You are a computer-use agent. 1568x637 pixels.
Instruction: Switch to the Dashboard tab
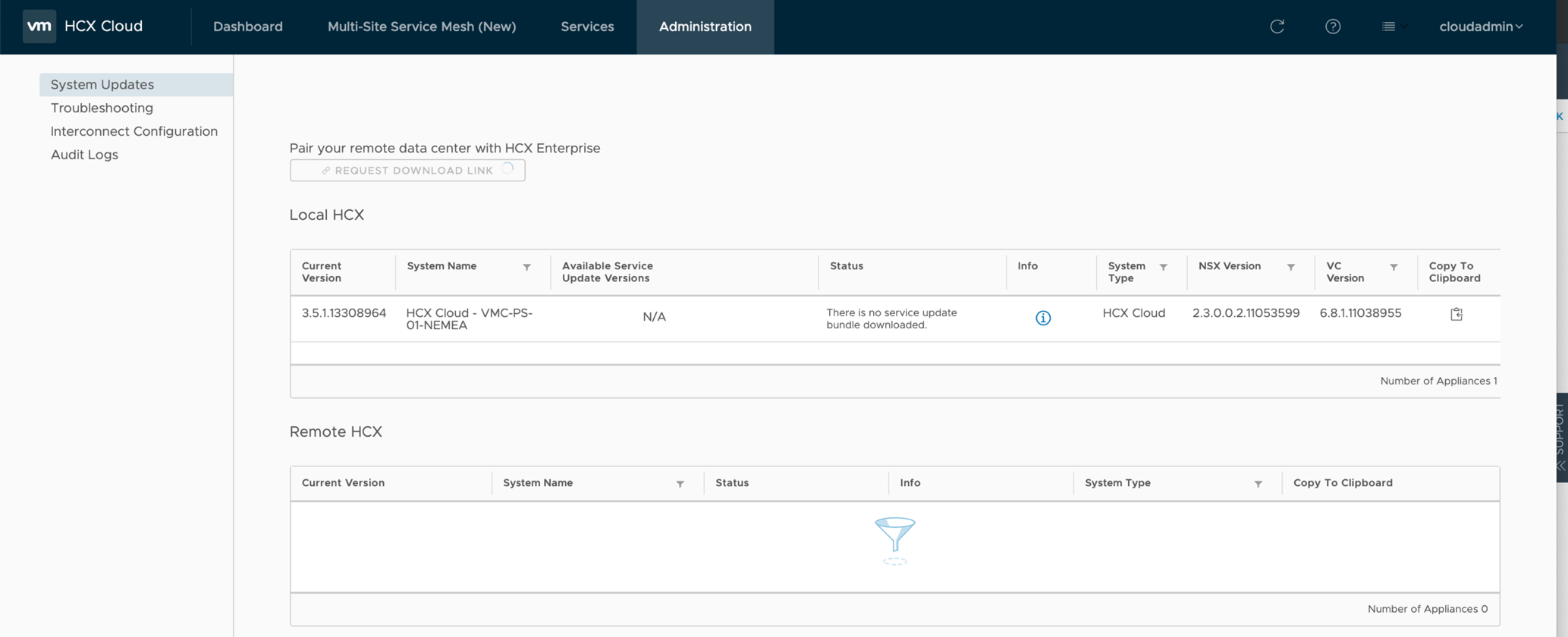click(x=247, y=27)
